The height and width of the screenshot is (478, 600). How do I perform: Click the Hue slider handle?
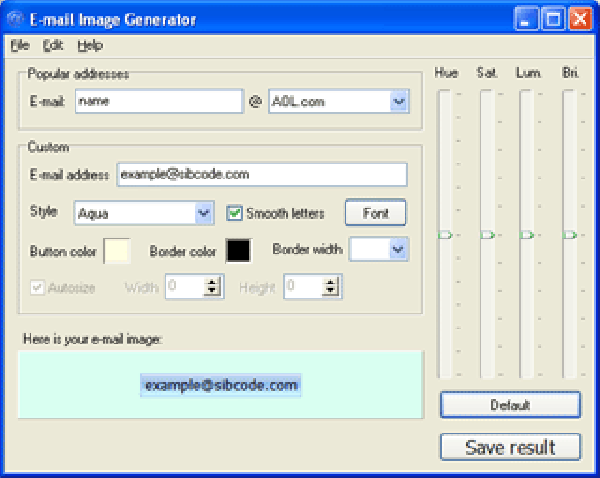point(445,235)
